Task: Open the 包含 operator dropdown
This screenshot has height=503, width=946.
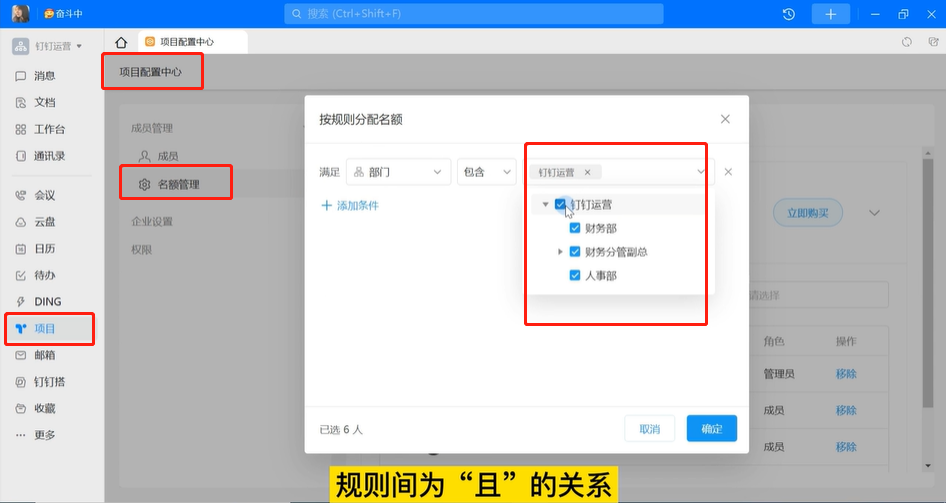Action: click(486, 172)
